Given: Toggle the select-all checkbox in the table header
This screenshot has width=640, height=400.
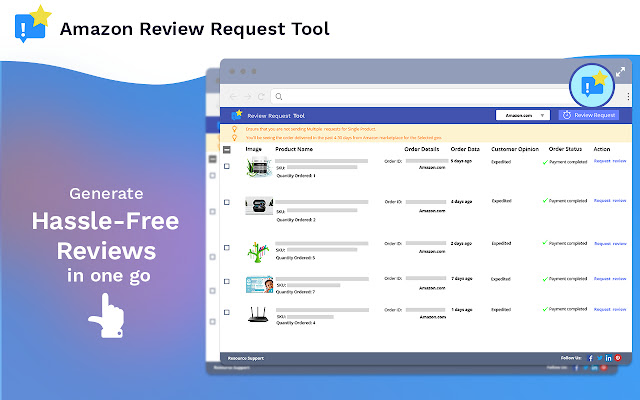Looking at the screenshot, I should coord(227,150).
